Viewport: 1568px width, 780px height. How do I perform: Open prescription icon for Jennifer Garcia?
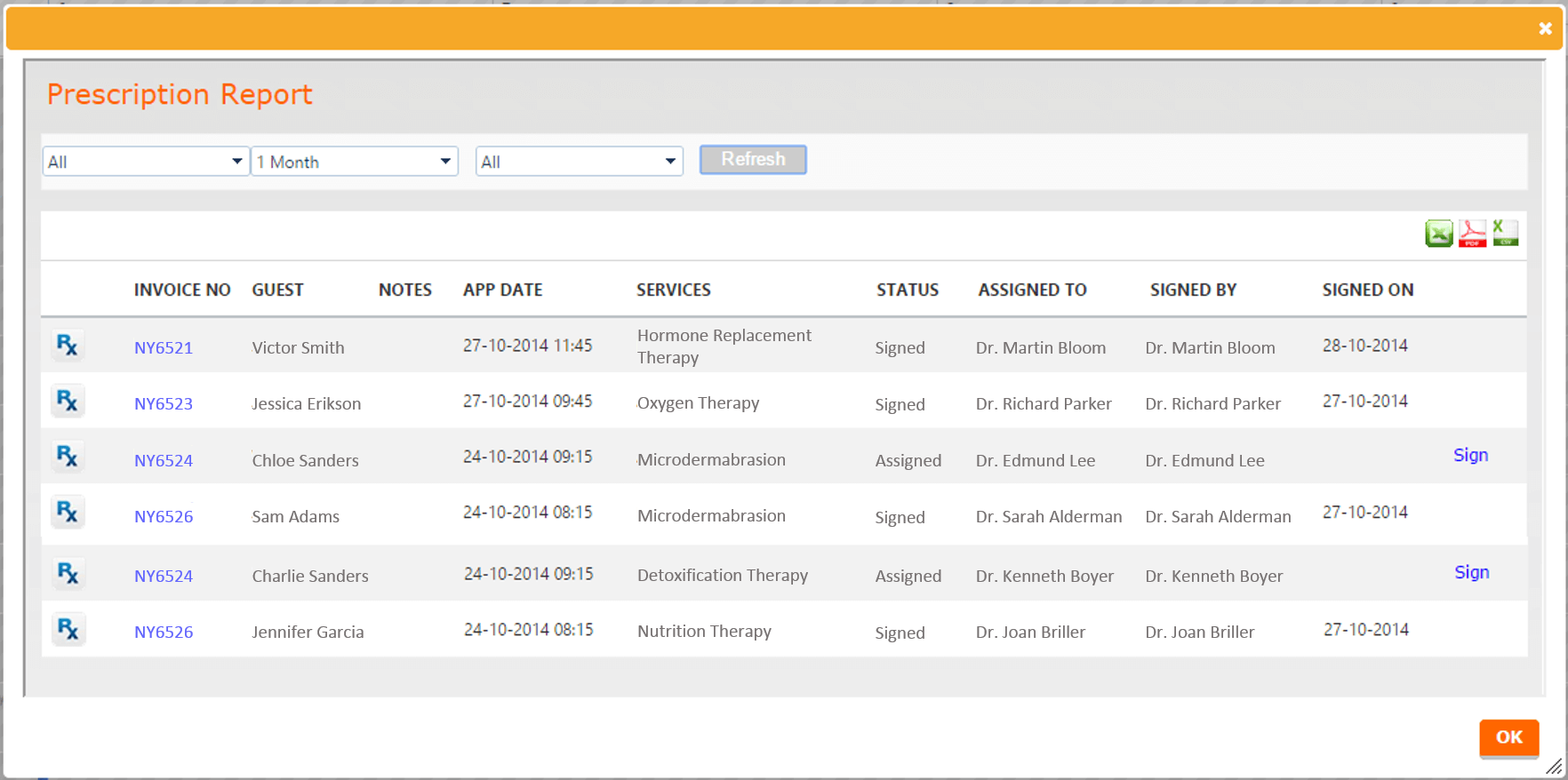(x=68, y=629)
